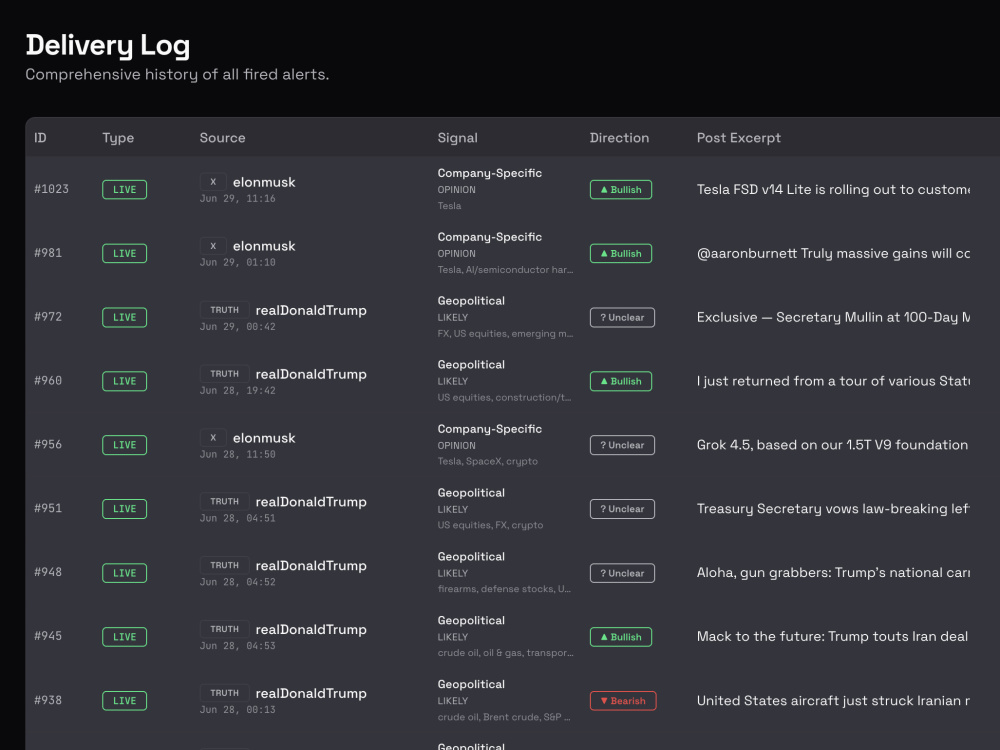The height and width of the screenshot is (750, 1000).
Task: Click the Direction column header
Action: click(x=619, y=138)
